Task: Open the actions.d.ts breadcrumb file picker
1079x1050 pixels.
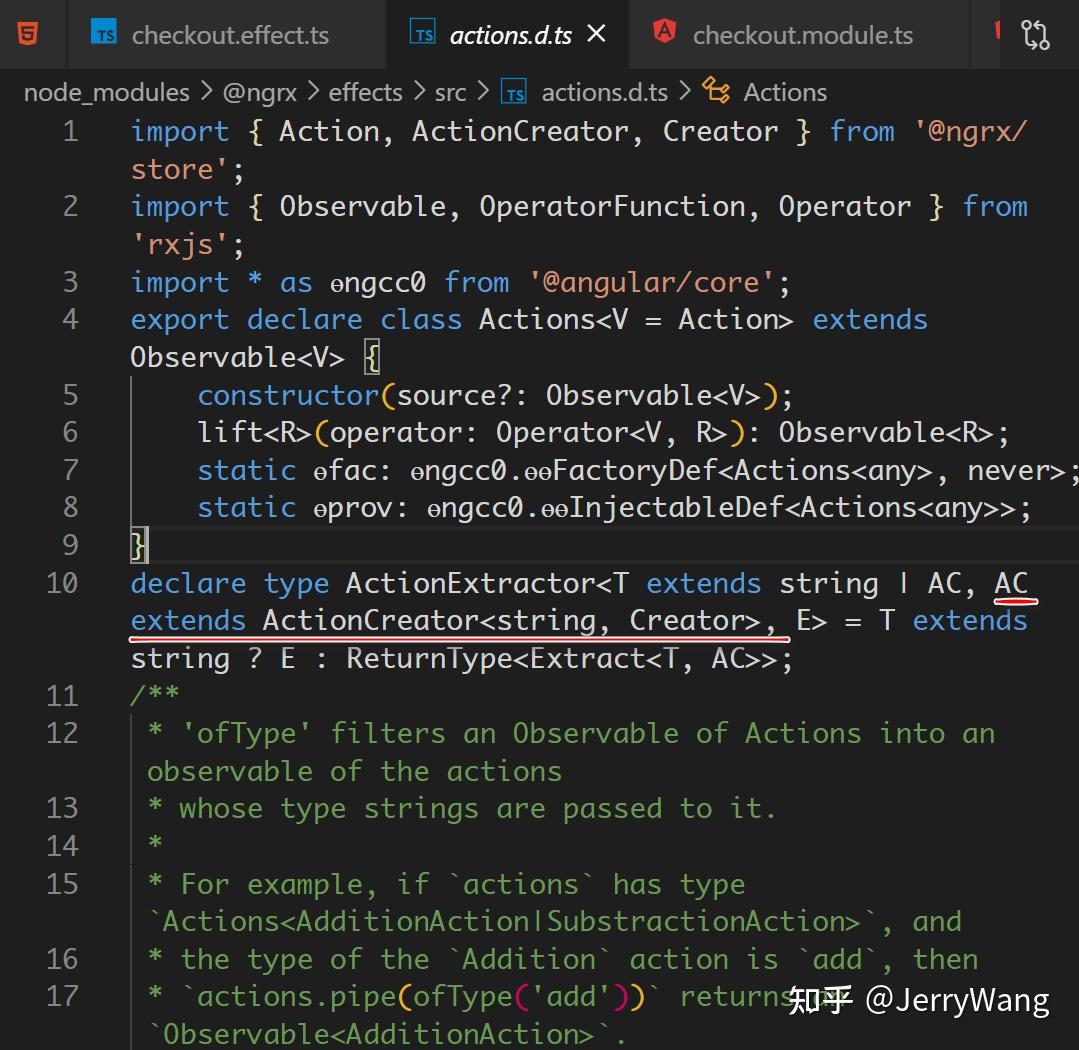Action: coord(604,92)
